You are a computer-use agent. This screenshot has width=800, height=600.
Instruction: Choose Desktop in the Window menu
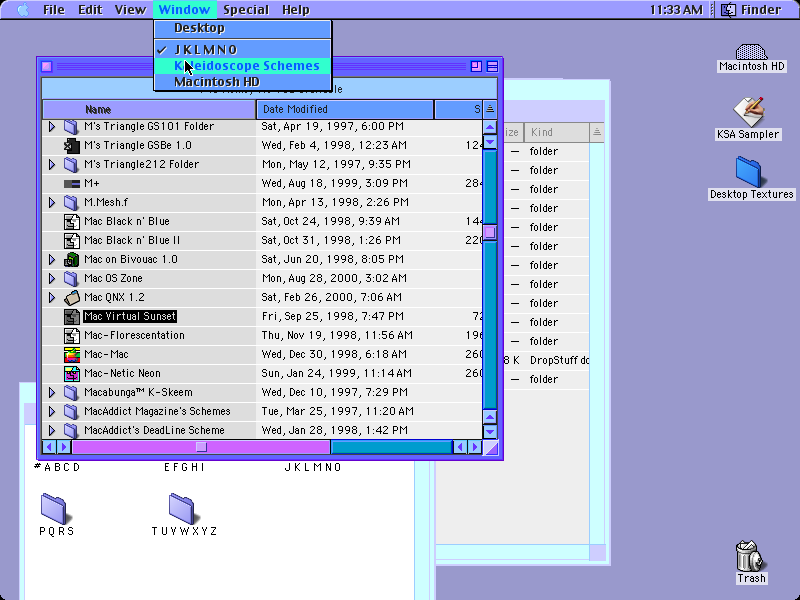[242, 28]
